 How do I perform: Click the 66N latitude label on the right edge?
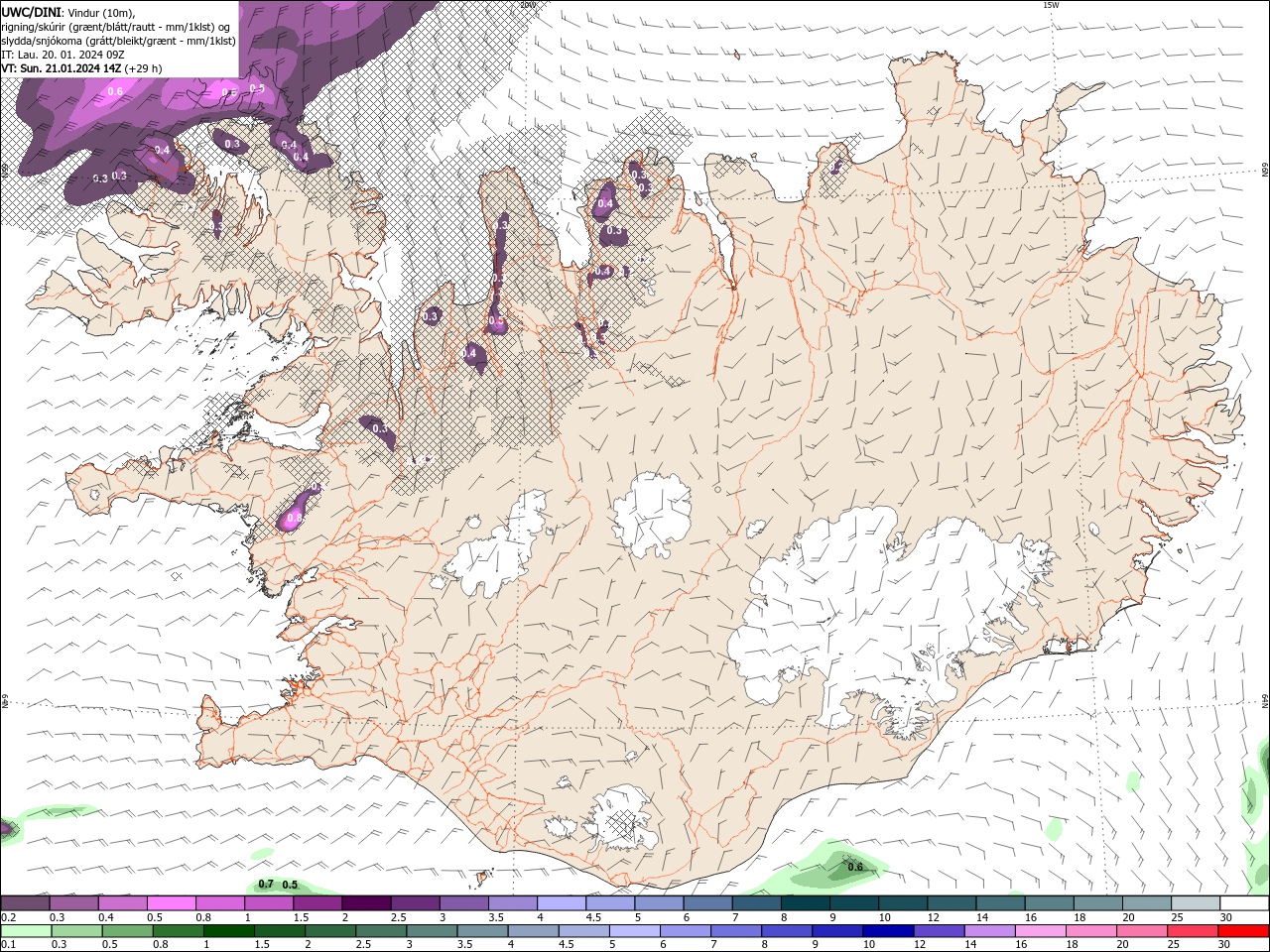(1265, 172)
